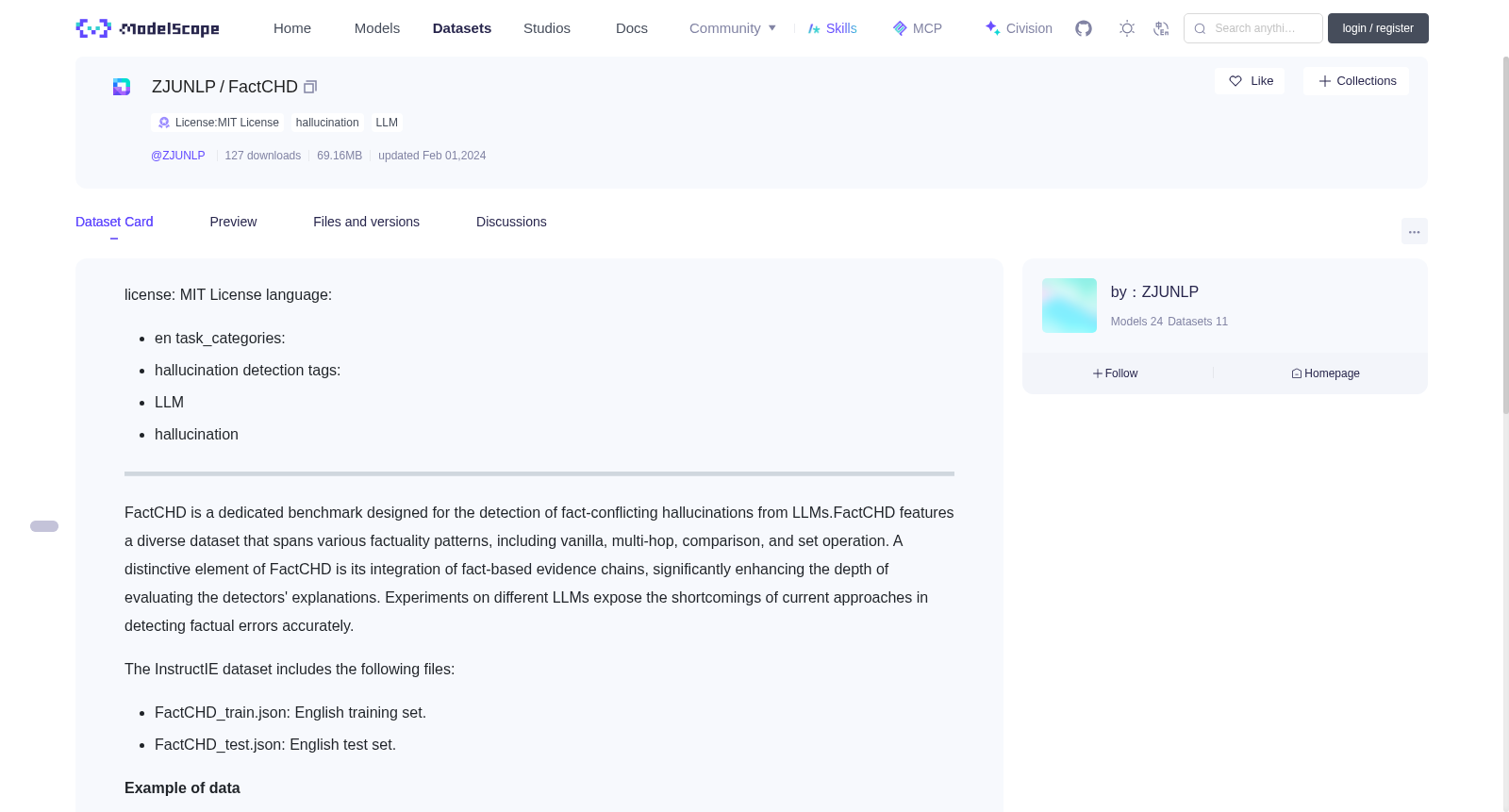Switch to the Discussions tab
Screen dimensions: 1509x812
[x=511, y=222]
